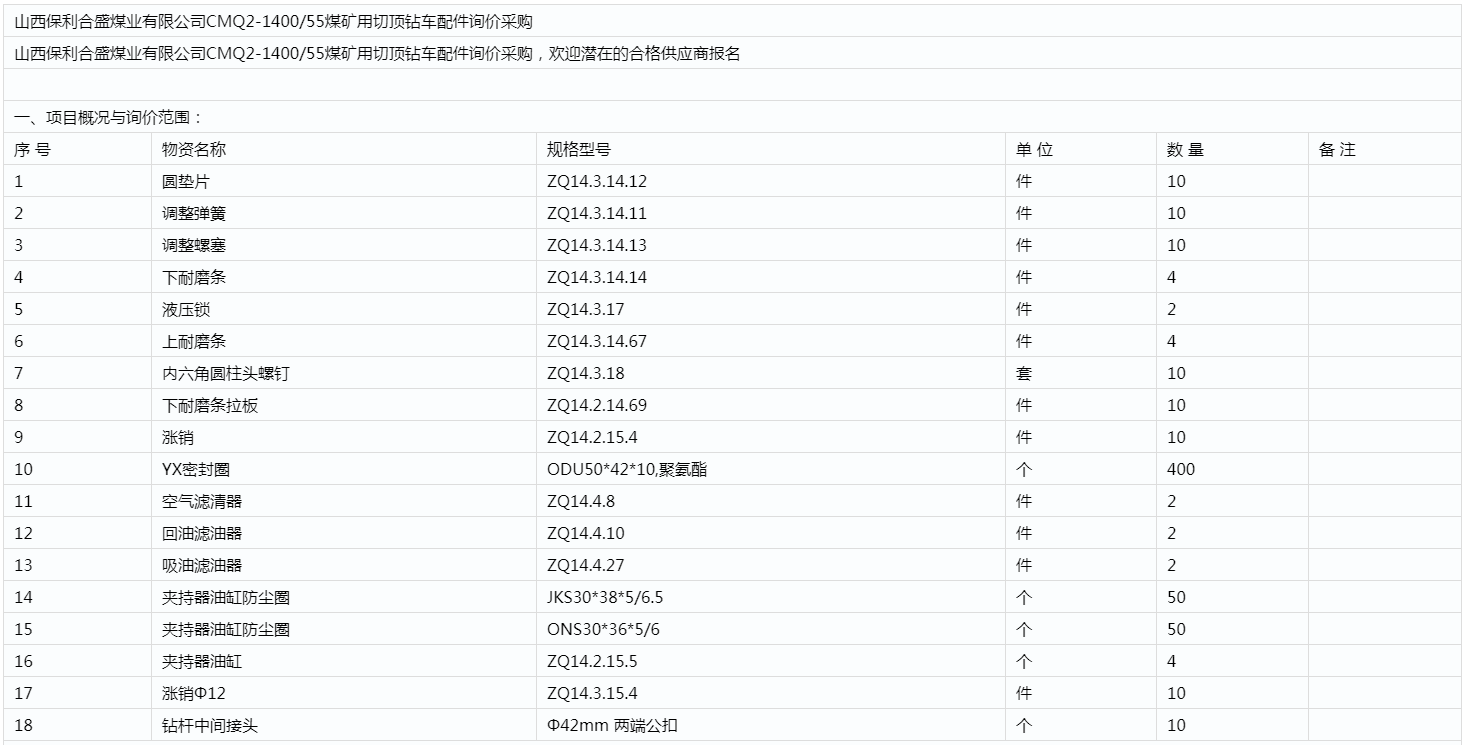Click the cell YX密封圈
The height and width of the screenshot is (745, 1467).
click(196, 470)
